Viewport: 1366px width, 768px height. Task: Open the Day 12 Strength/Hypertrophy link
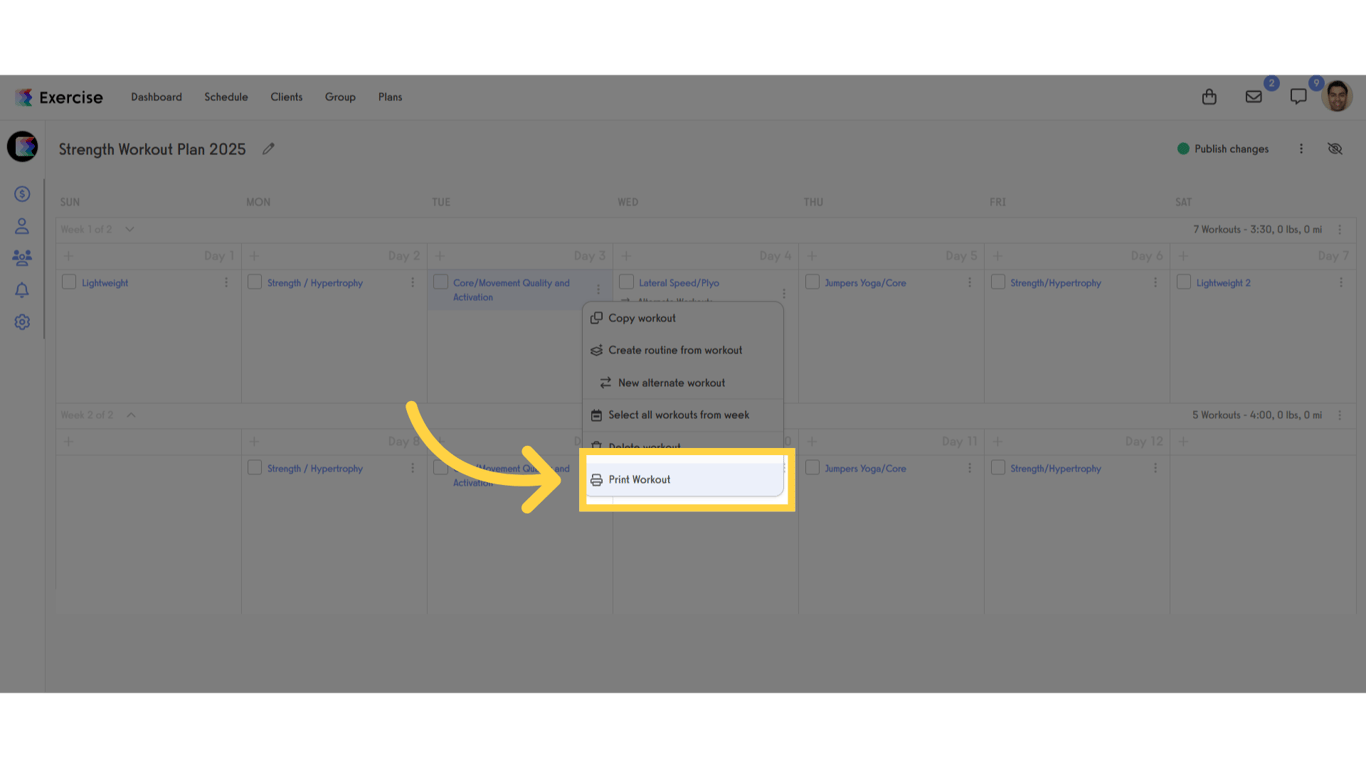click(x=1055, y=468)
